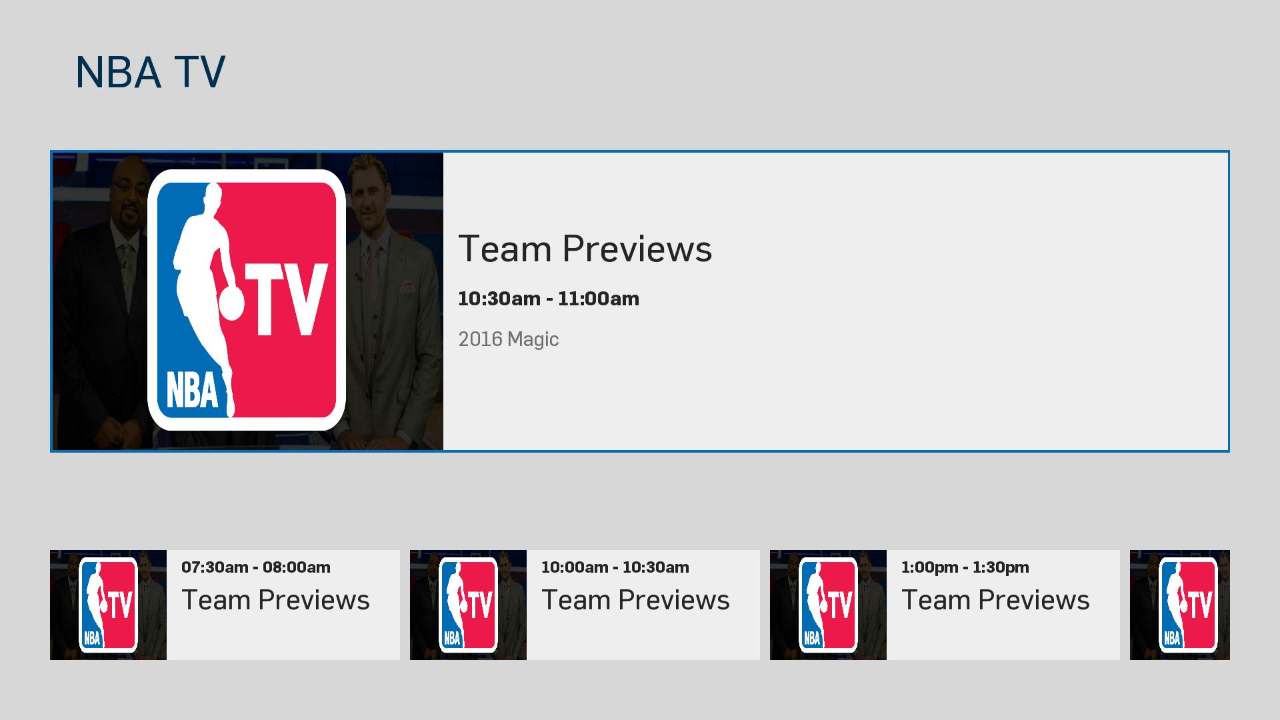
Task: Click the NBA logo on the 1:00pm episode thumbnail
Action: coord(827,605)
